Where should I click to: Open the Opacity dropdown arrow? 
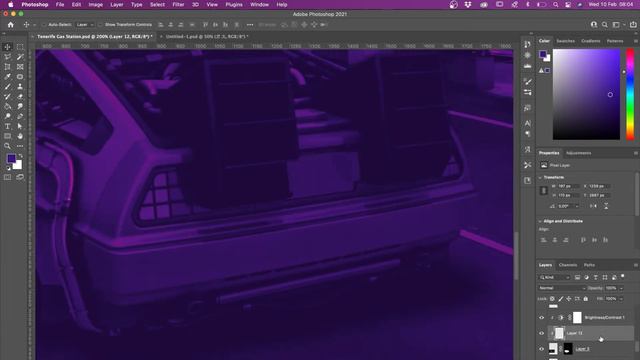pos(621,288)
